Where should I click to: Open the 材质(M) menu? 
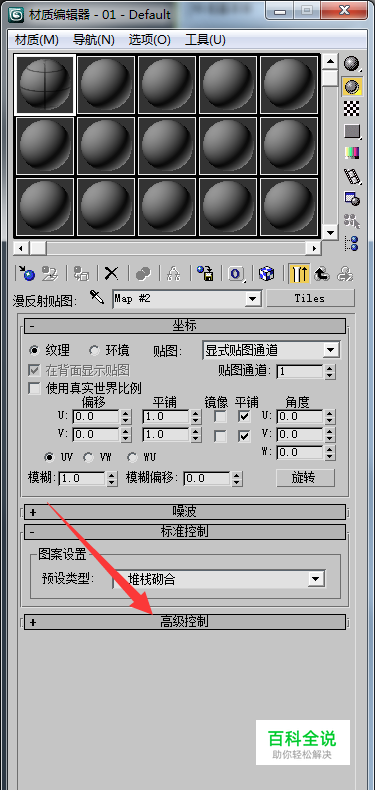[36, 40]
